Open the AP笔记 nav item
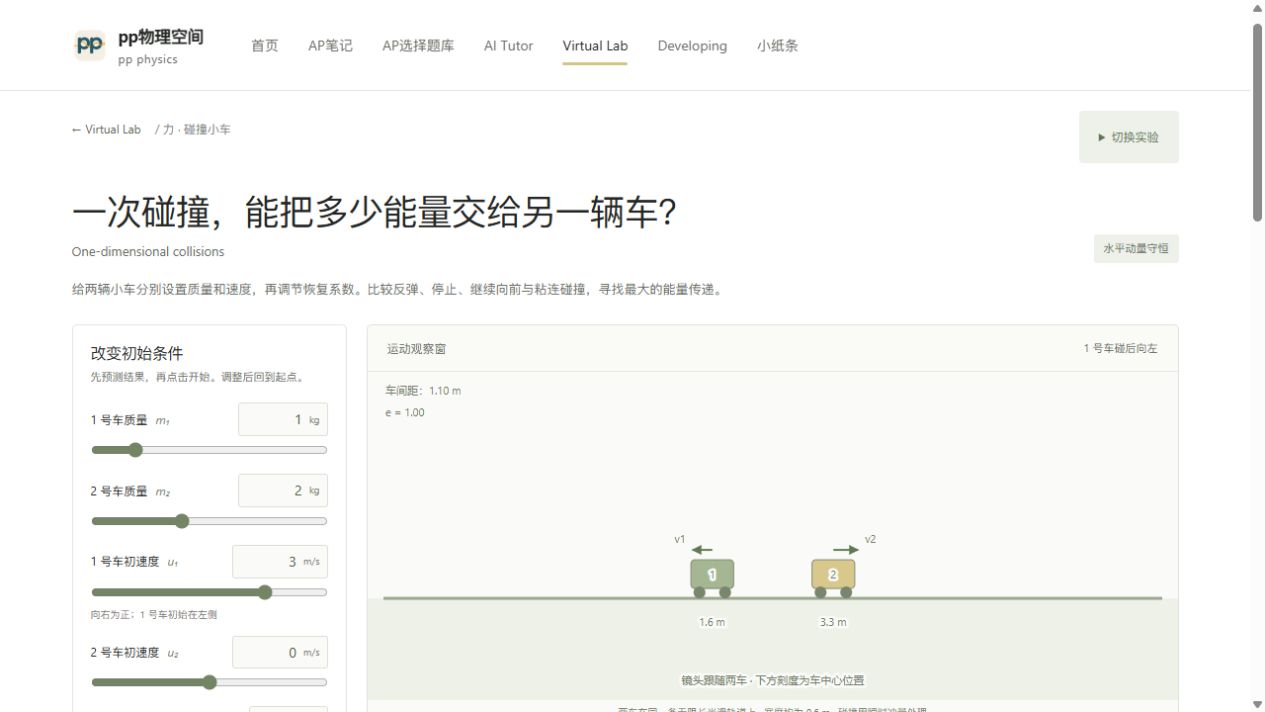Viewport: 1265px width, 712px height. tap(330, 46)
